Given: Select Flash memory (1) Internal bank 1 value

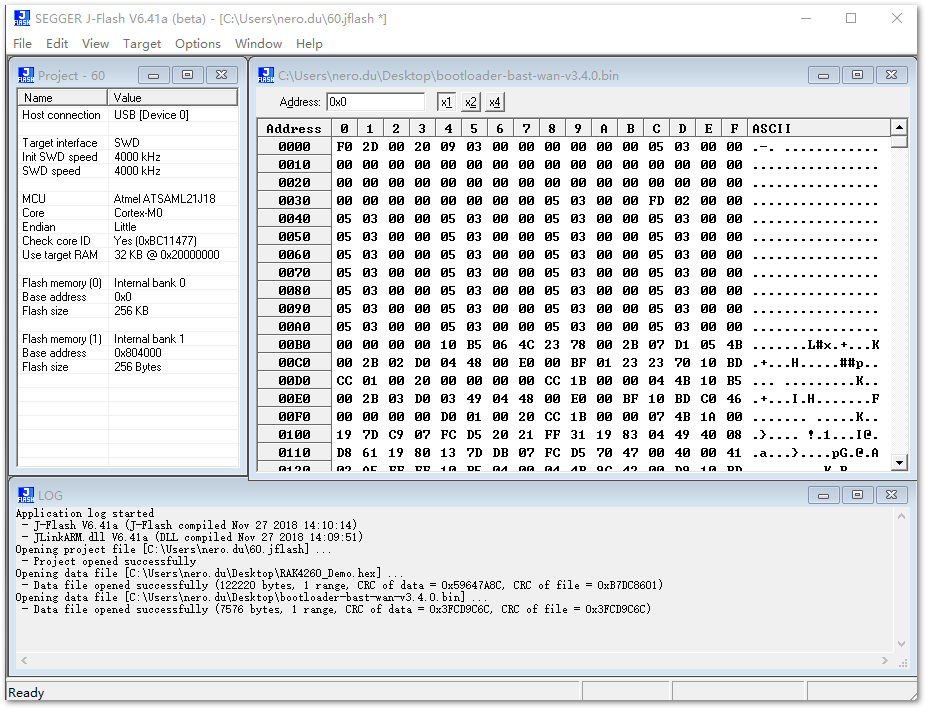Looking at the screenshot, I should (149, 339).
